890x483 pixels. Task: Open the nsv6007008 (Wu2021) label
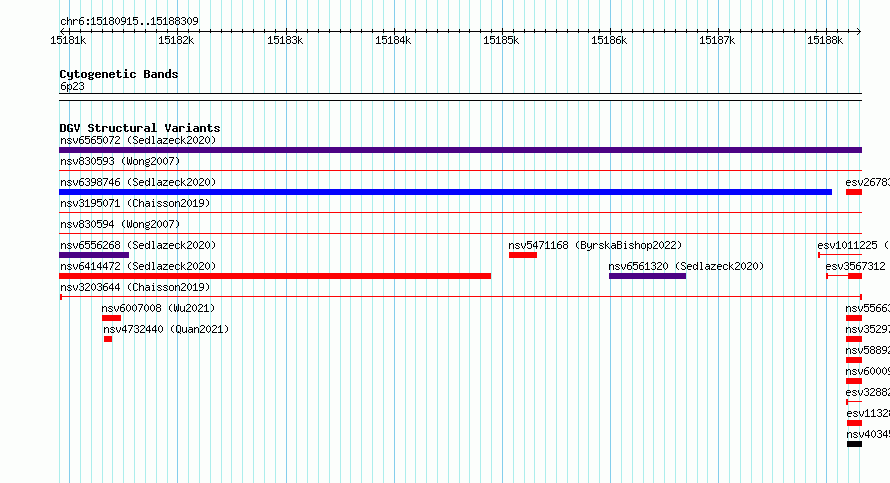tap(158, 308)
